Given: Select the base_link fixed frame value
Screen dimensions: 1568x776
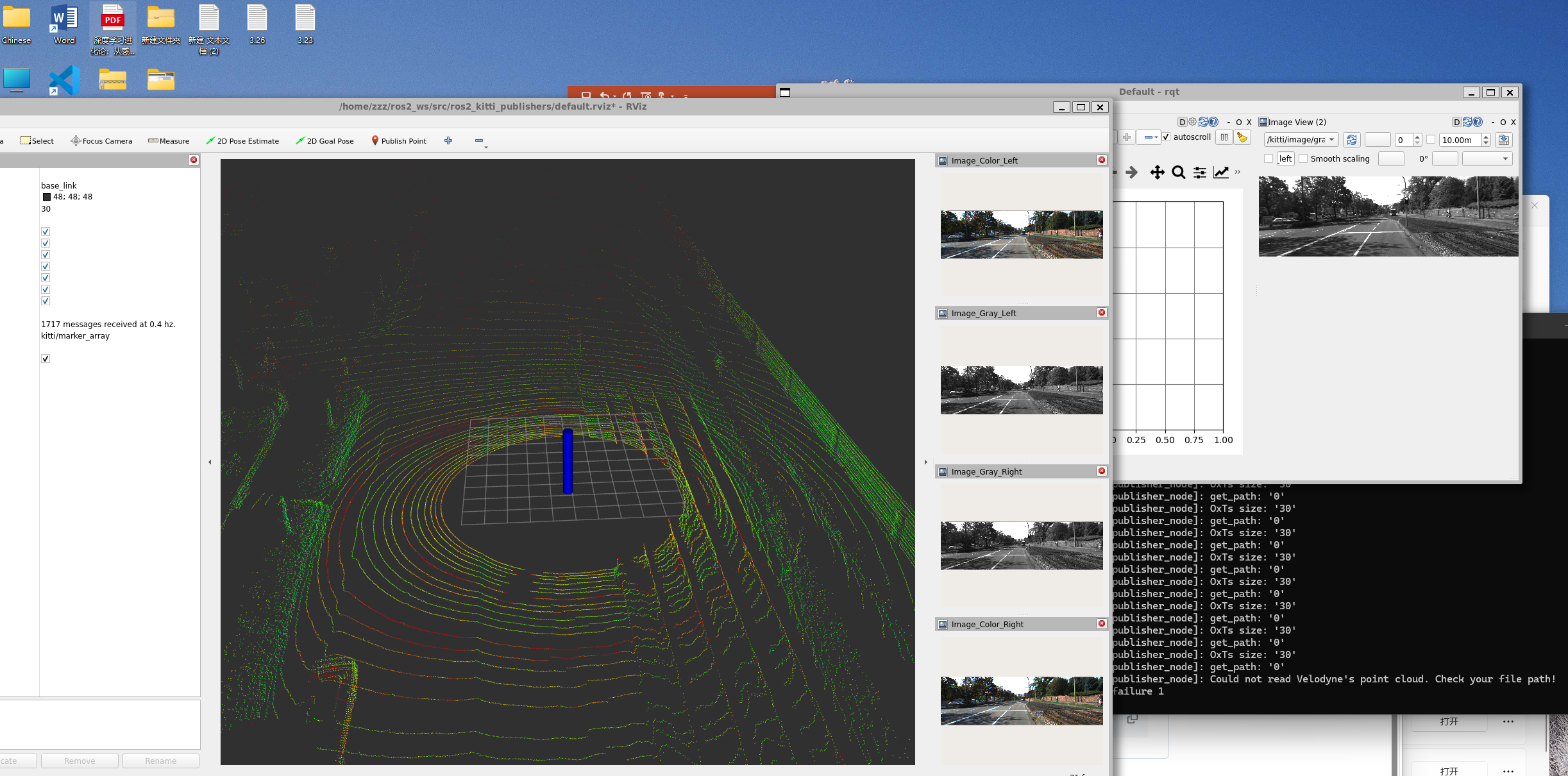Looking at the screenshot, I should click(59, 185).
